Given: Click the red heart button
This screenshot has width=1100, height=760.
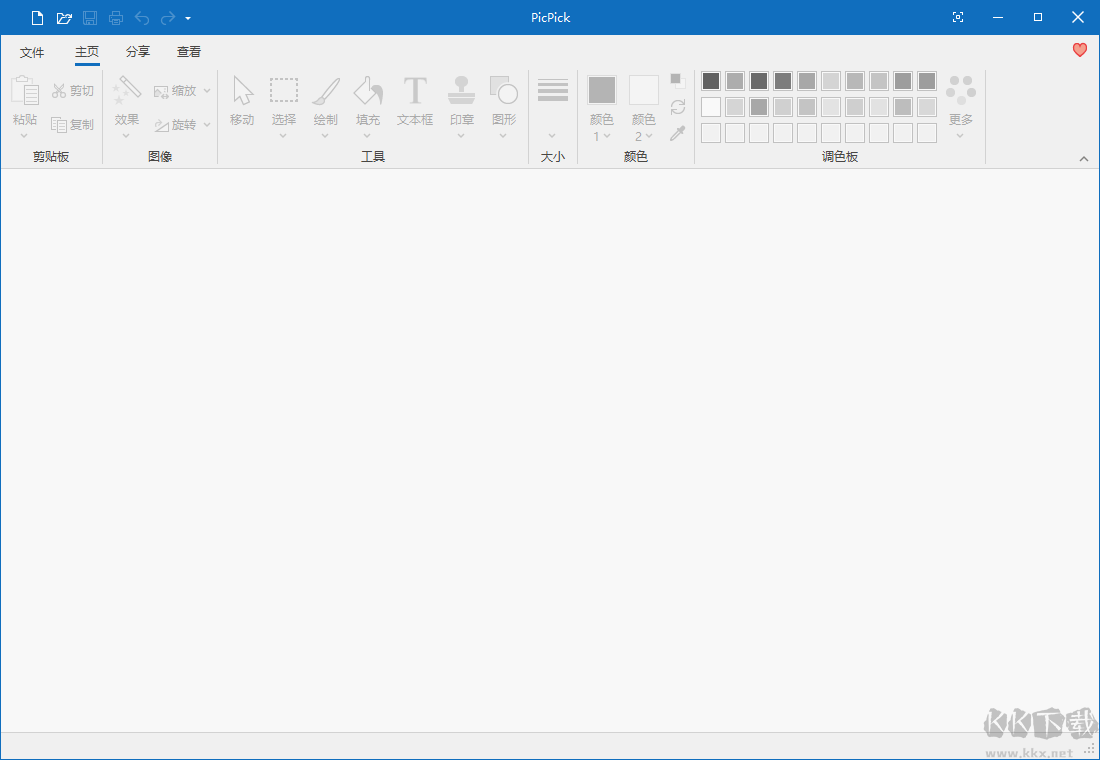Looking at the screenshot, I should pyautogui.click(x=1080, y=50).
